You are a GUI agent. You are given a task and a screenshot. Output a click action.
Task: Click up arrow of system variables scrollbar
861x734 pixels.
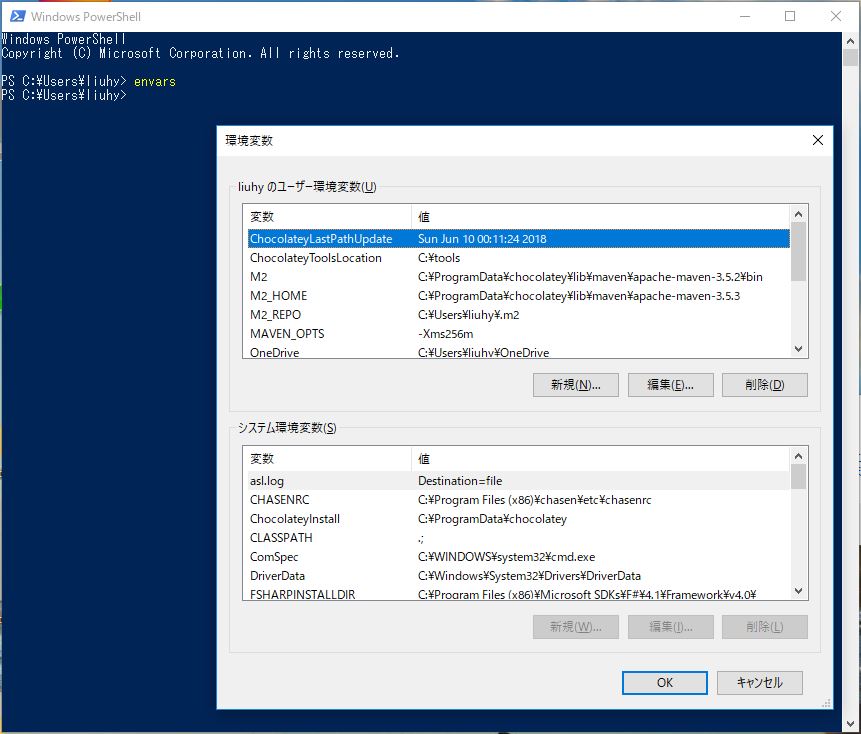[x=798, y=456]
